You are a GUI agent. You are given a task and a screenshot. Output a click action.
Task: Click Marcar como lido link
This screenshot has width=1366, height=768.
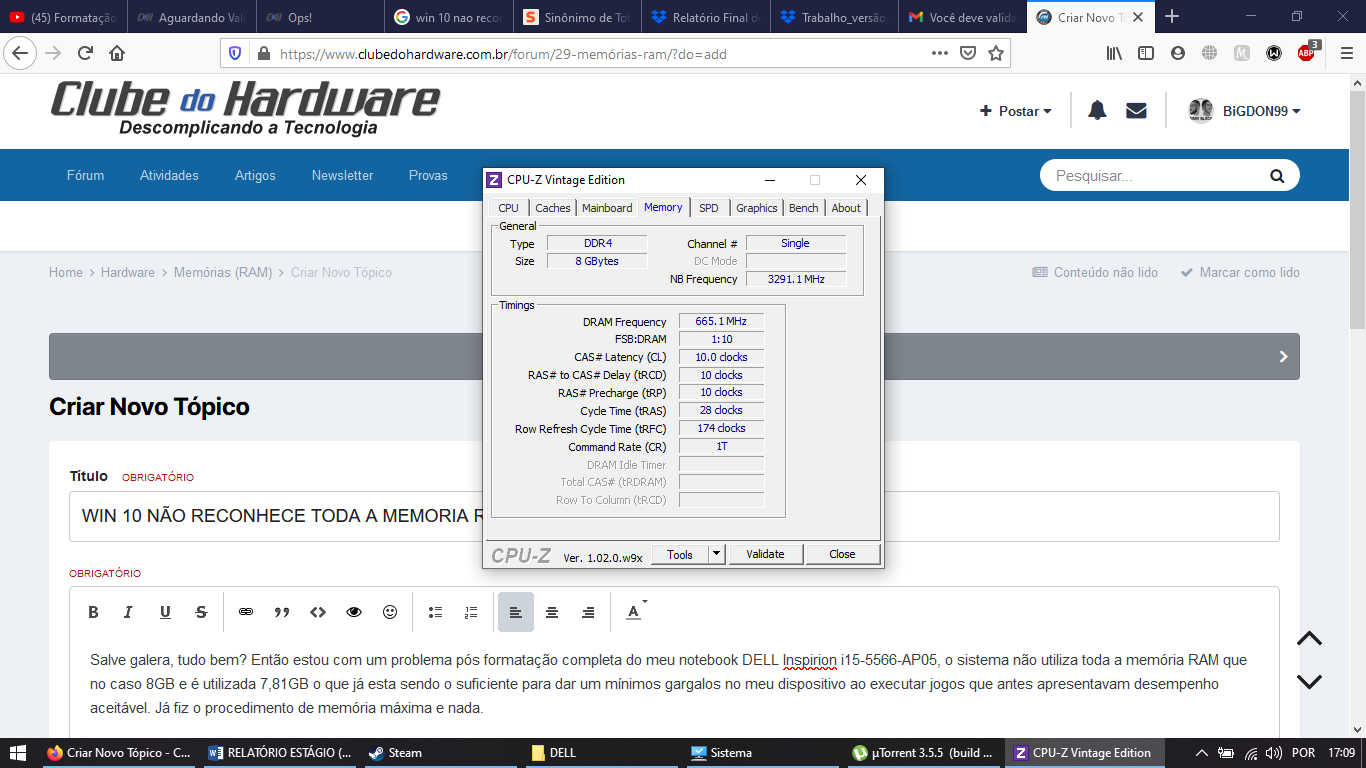[x=1240, y=272]
